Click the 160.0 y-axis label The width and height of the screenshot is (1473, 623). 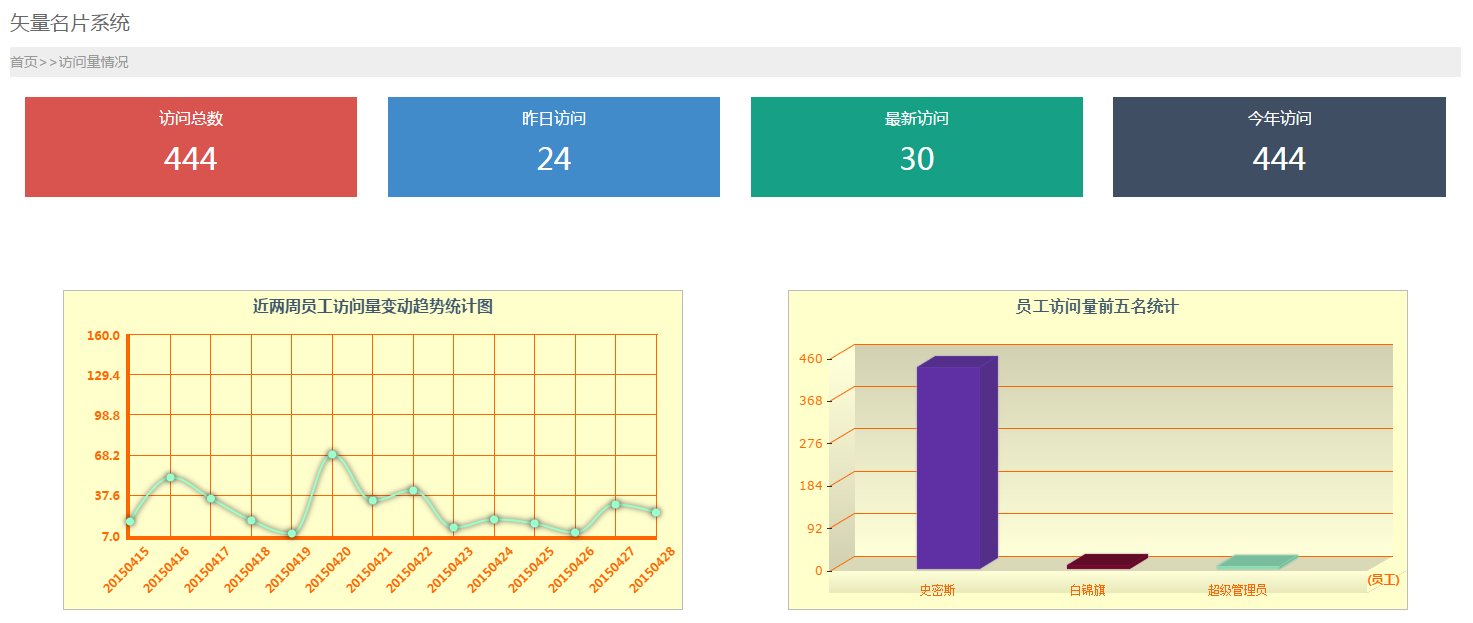pyautogui.click(x=104, y=335)
